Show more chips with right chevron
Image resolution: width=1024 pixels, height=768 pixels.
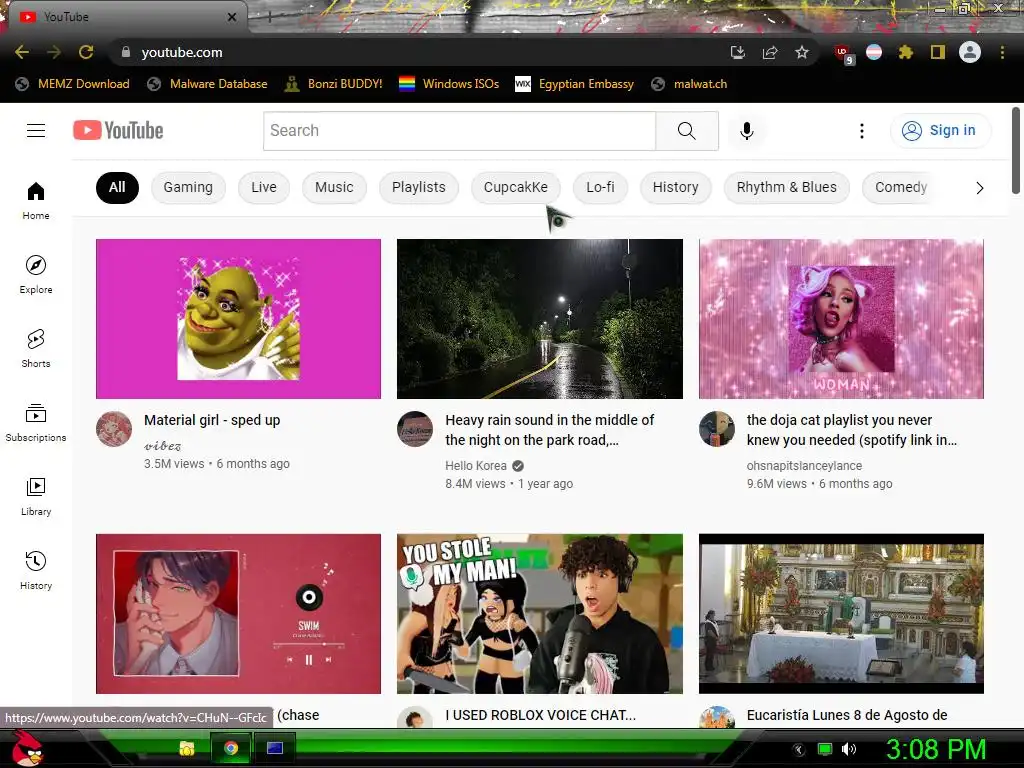[979, 188]
